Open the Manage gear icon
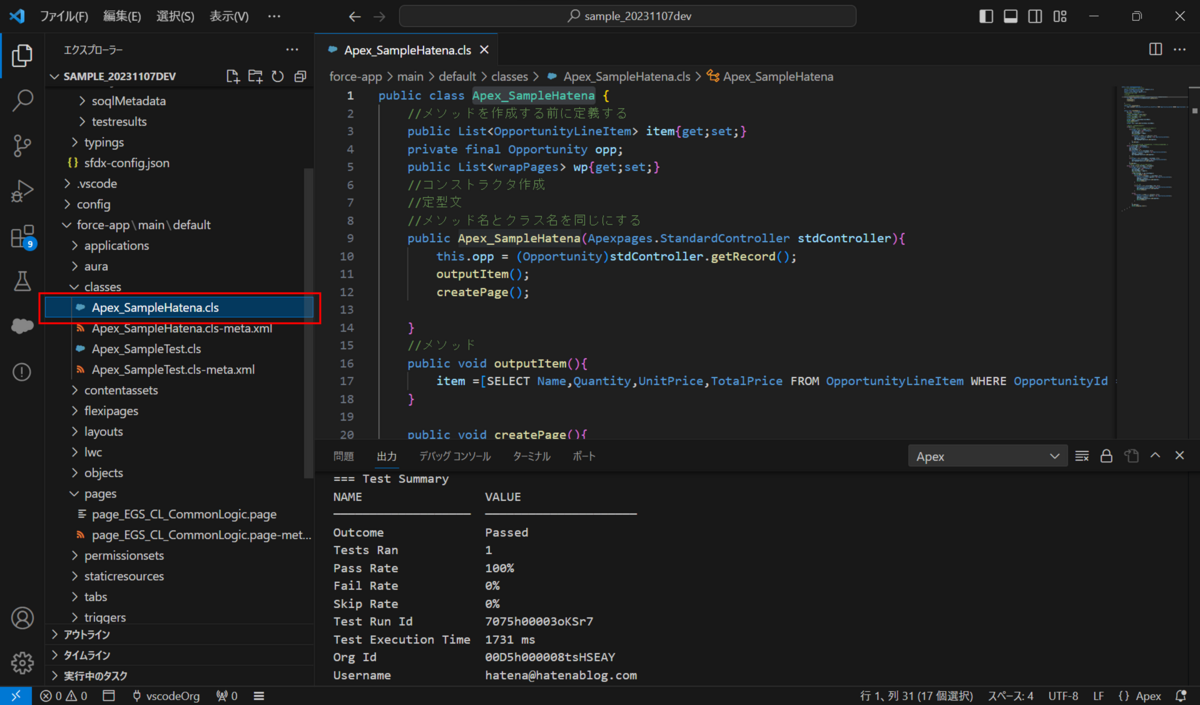The image size is (1200, 705). 22,663
